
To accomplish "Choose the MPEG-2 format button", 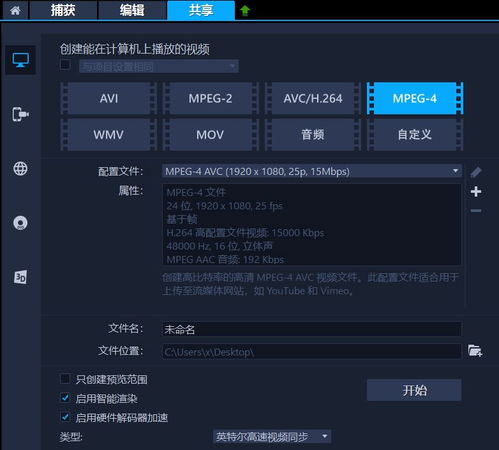I will [x=210, y=98].
